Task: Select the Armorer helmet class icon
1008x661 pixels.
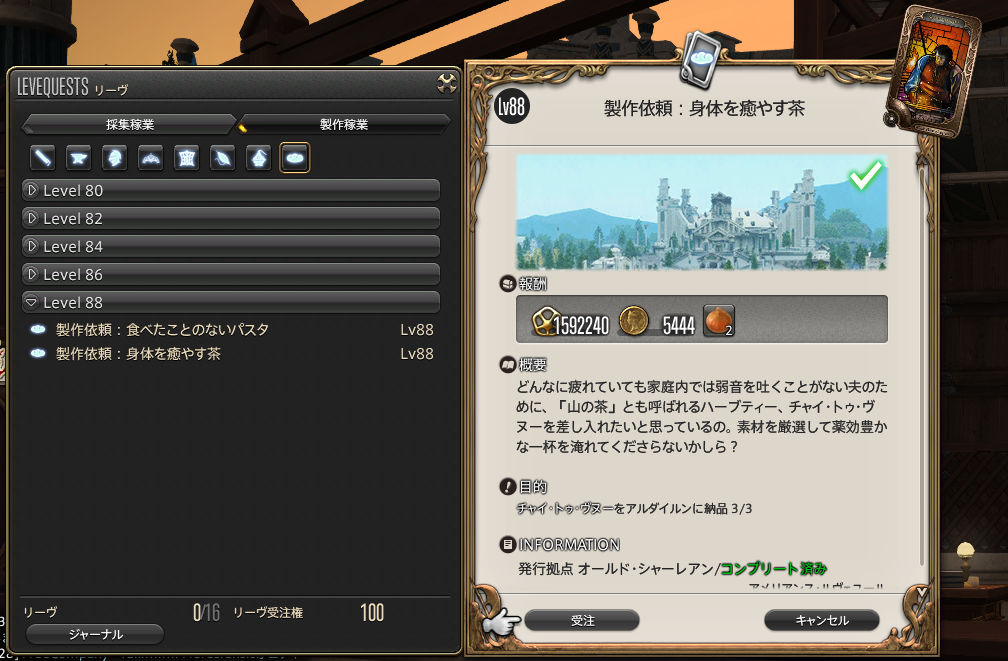Action: click(x=114, y=158)
